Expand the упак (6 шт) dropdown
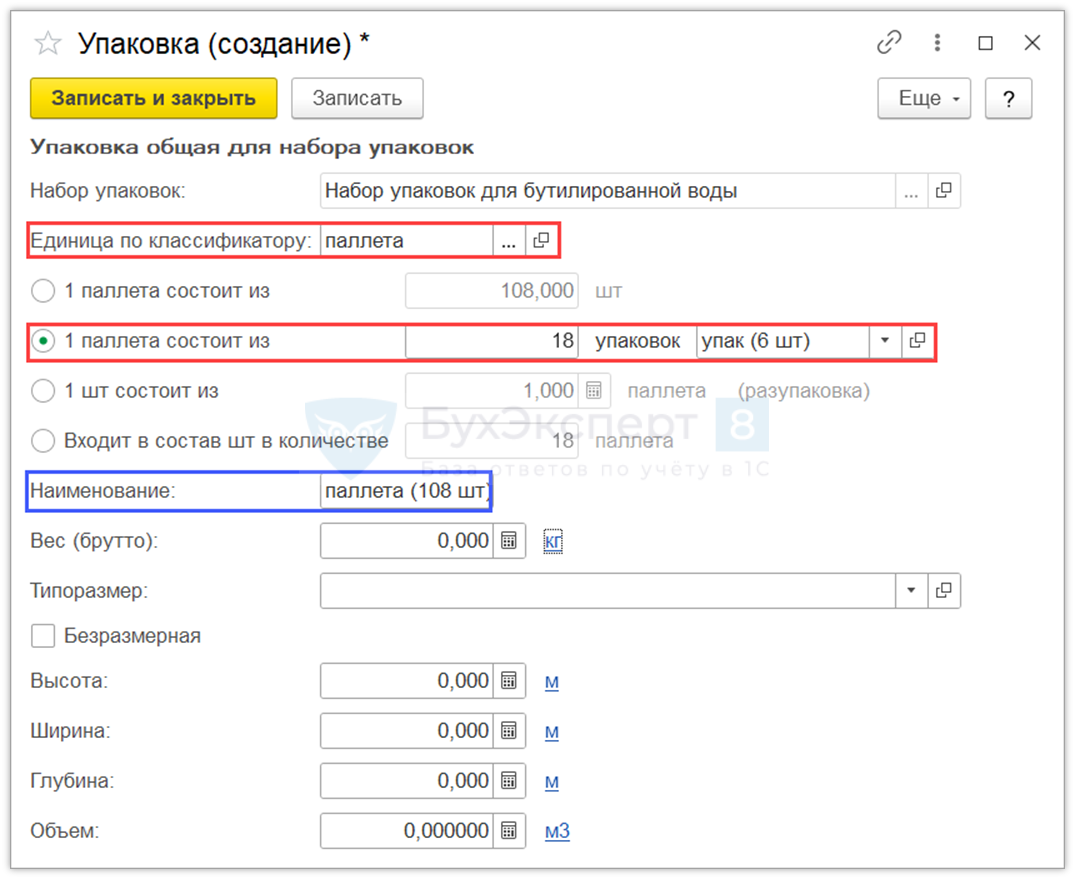The image size is (1075, 879). point(884,342)
